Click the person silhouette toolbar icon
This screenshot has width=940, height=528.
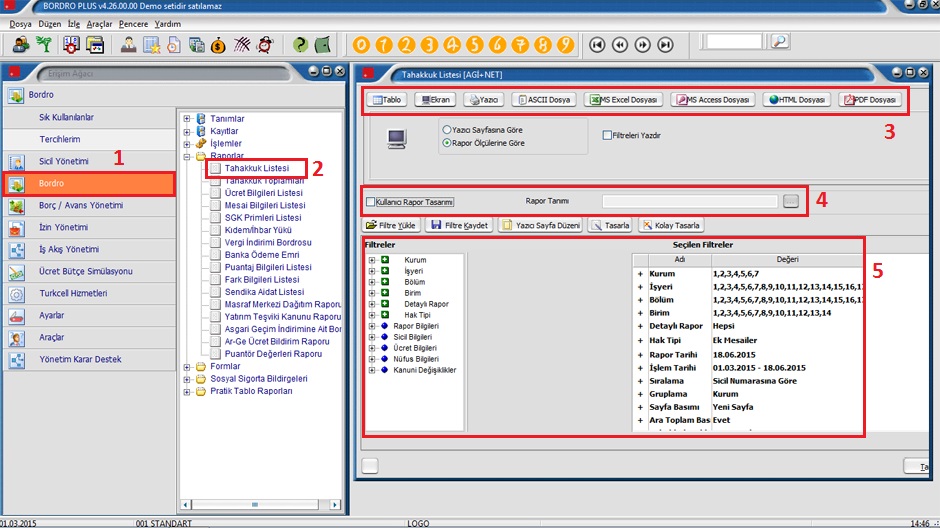(x=128, y=45)
